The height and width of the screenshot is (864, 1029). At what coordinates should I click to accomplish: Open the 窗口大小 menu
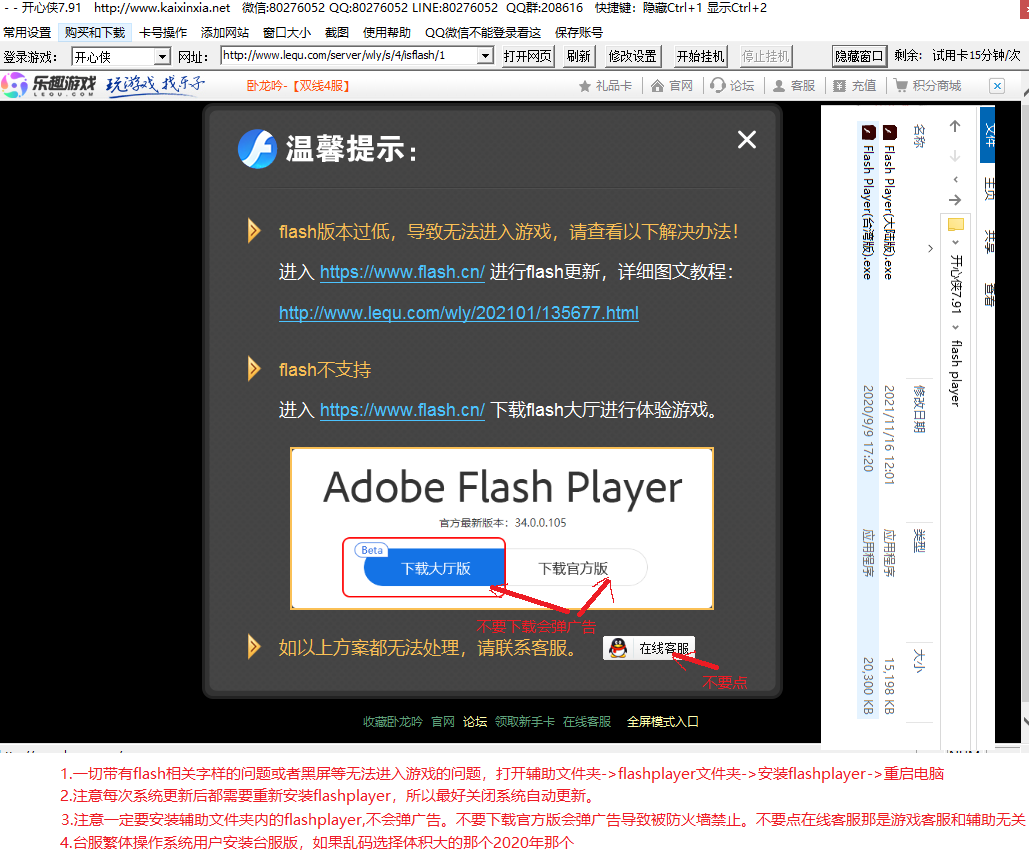[x=286, y=33]
